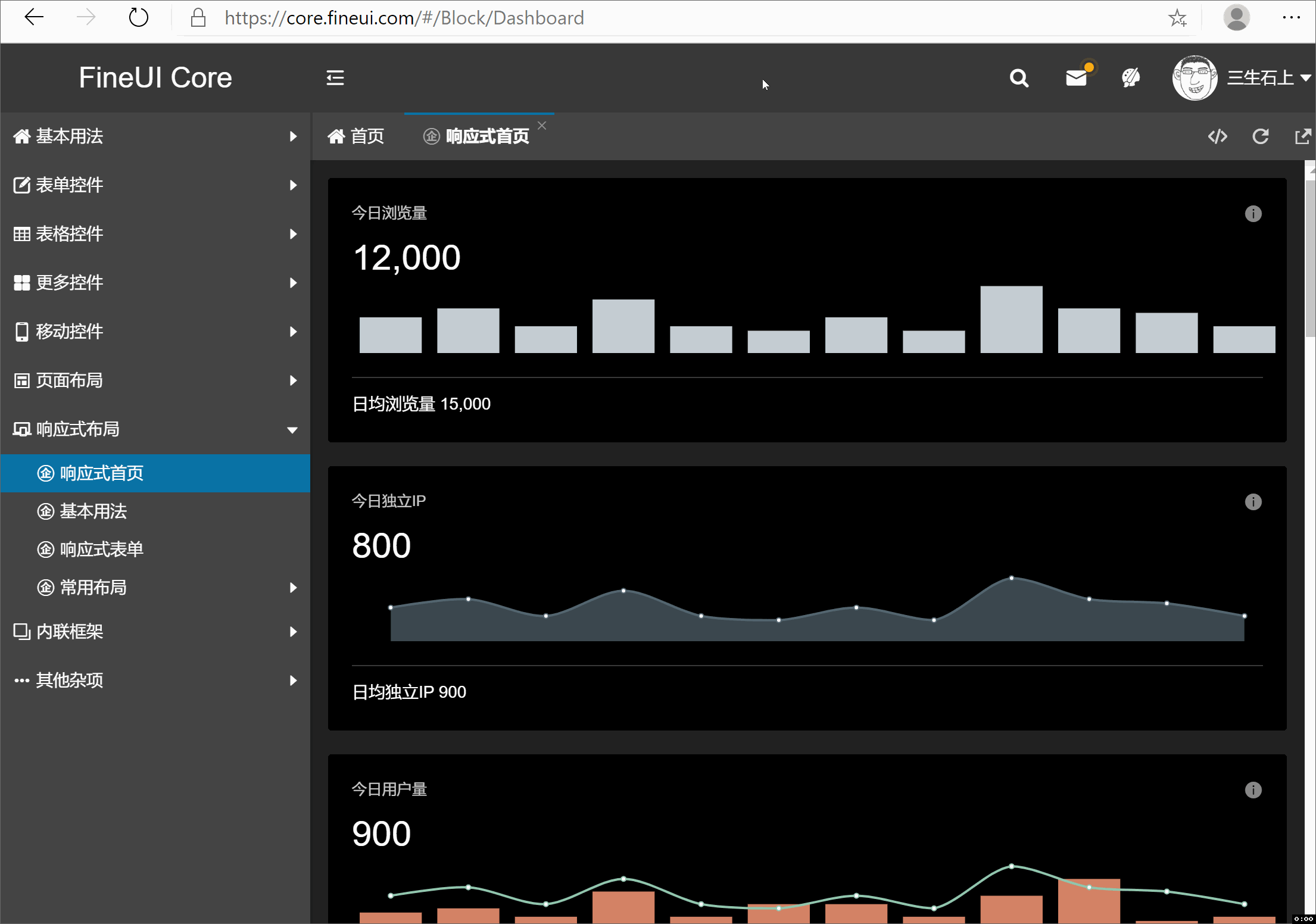Open messages via the envelope icon
The image size is (1316, 924).
tap(1077, 78)
